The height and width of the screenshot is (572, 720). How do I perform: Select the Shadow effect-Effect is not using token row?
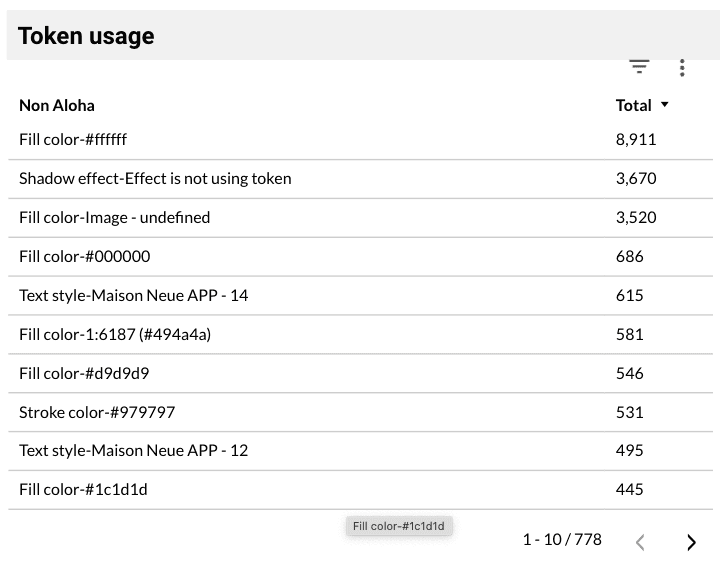(x=155, y=178)
